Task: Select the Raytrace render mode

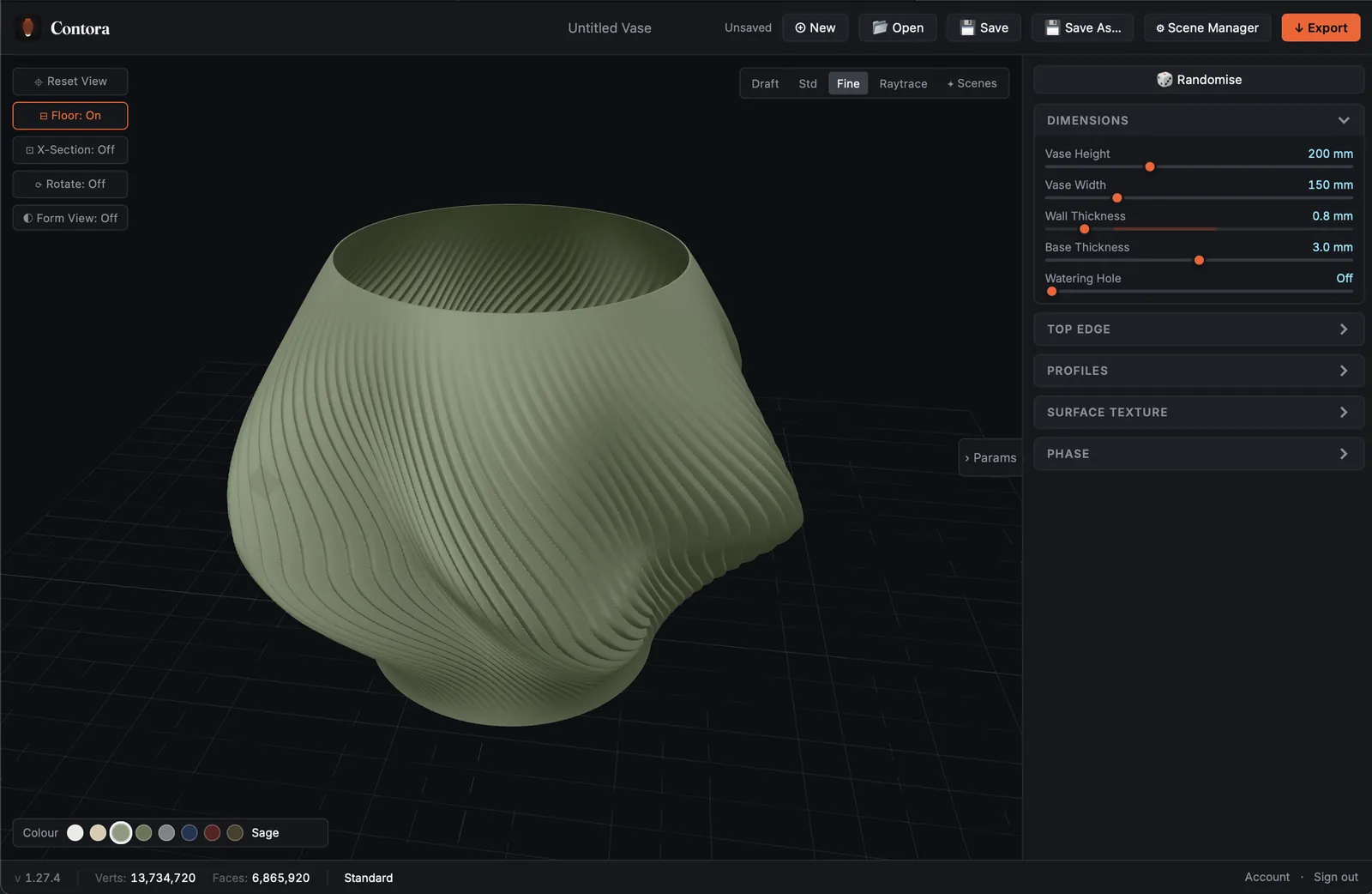Action: coord(903,83)
